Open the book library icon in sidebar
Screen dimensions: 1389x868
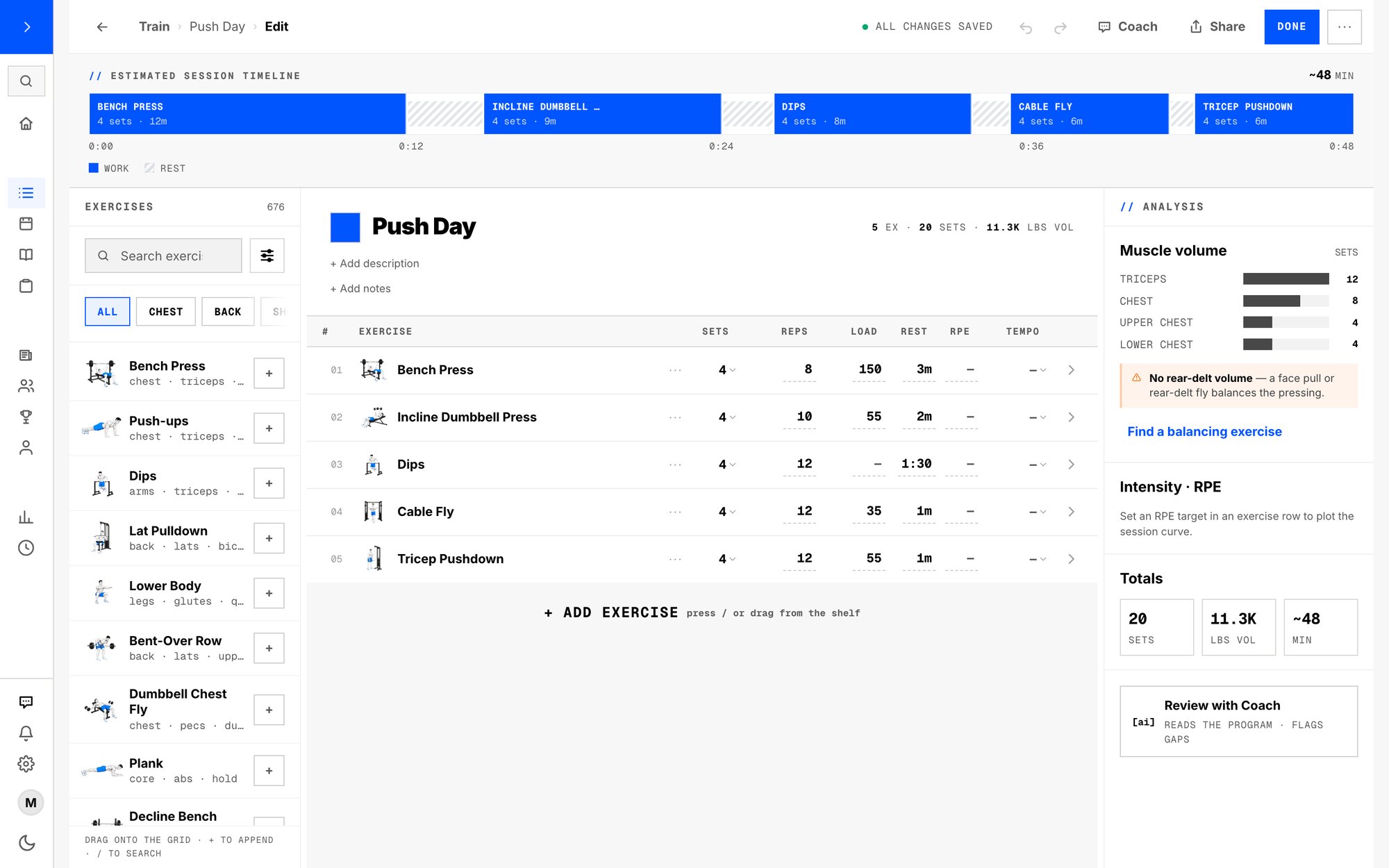[26, 255]
